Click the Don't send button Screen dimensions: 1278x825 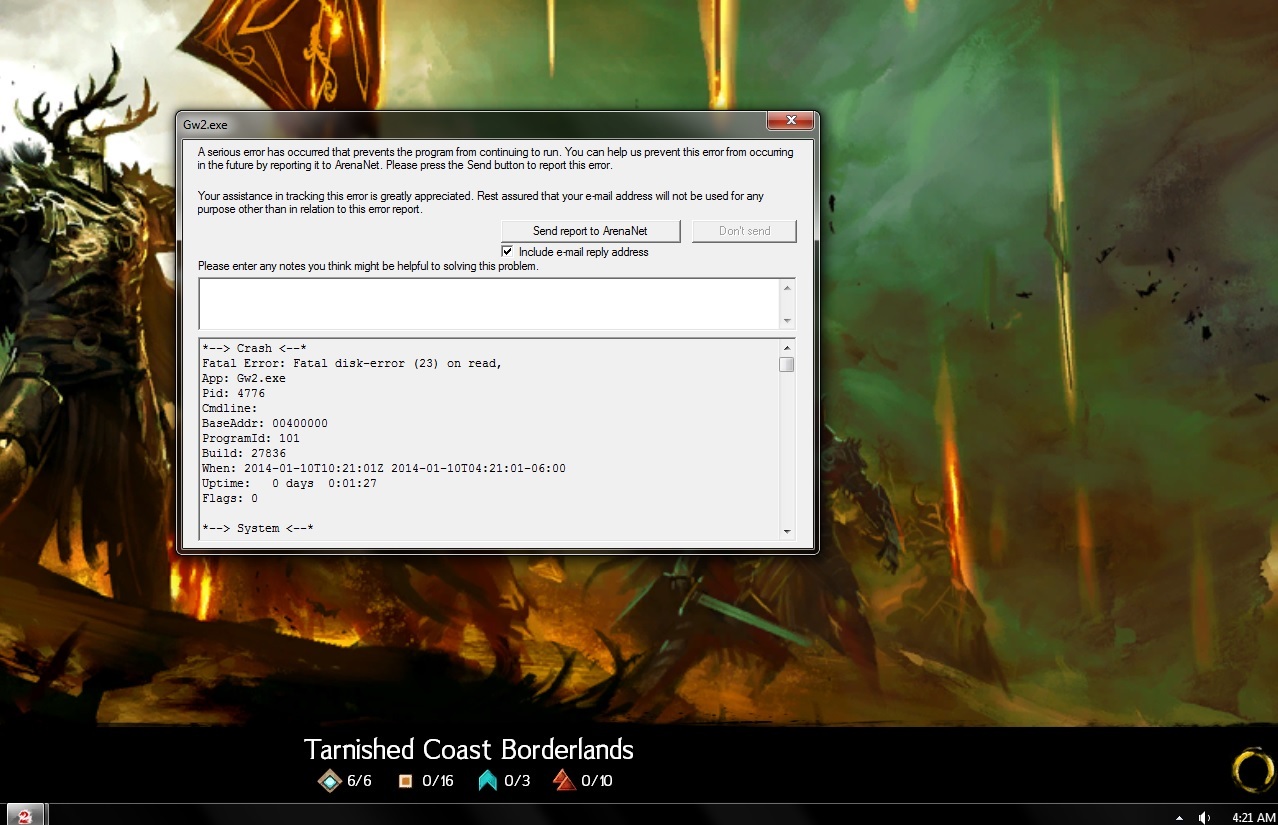pos(744,231)
